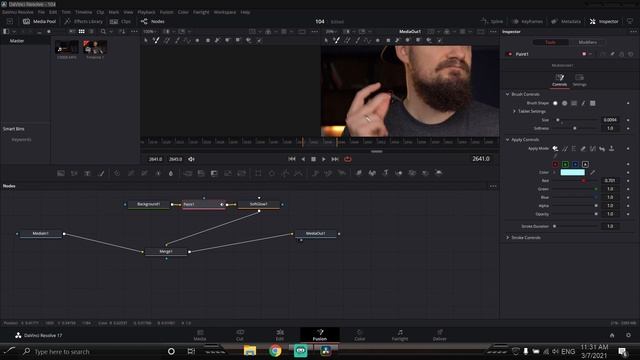The height and width of the screenshot is (360, 640).
Task: Select the Stamp apply mode icon
Action: tap(611, 149)
